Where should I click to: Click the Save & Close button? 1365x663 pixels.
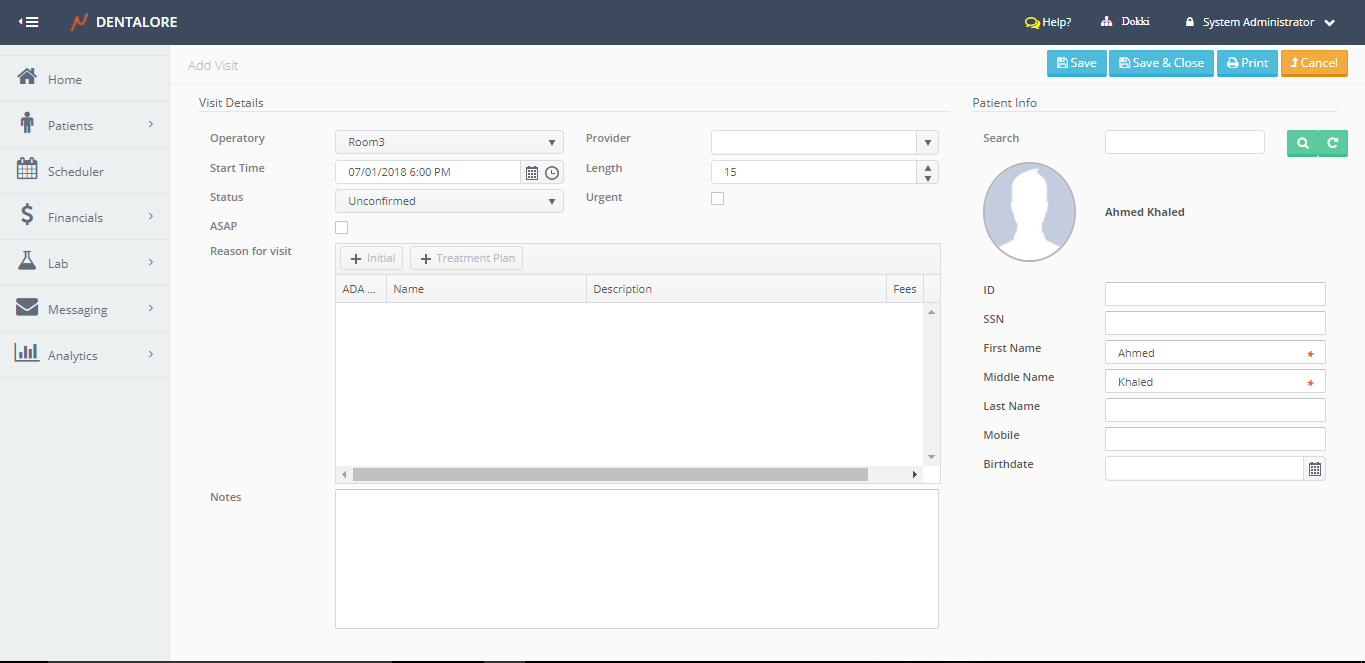[1161, 63]
